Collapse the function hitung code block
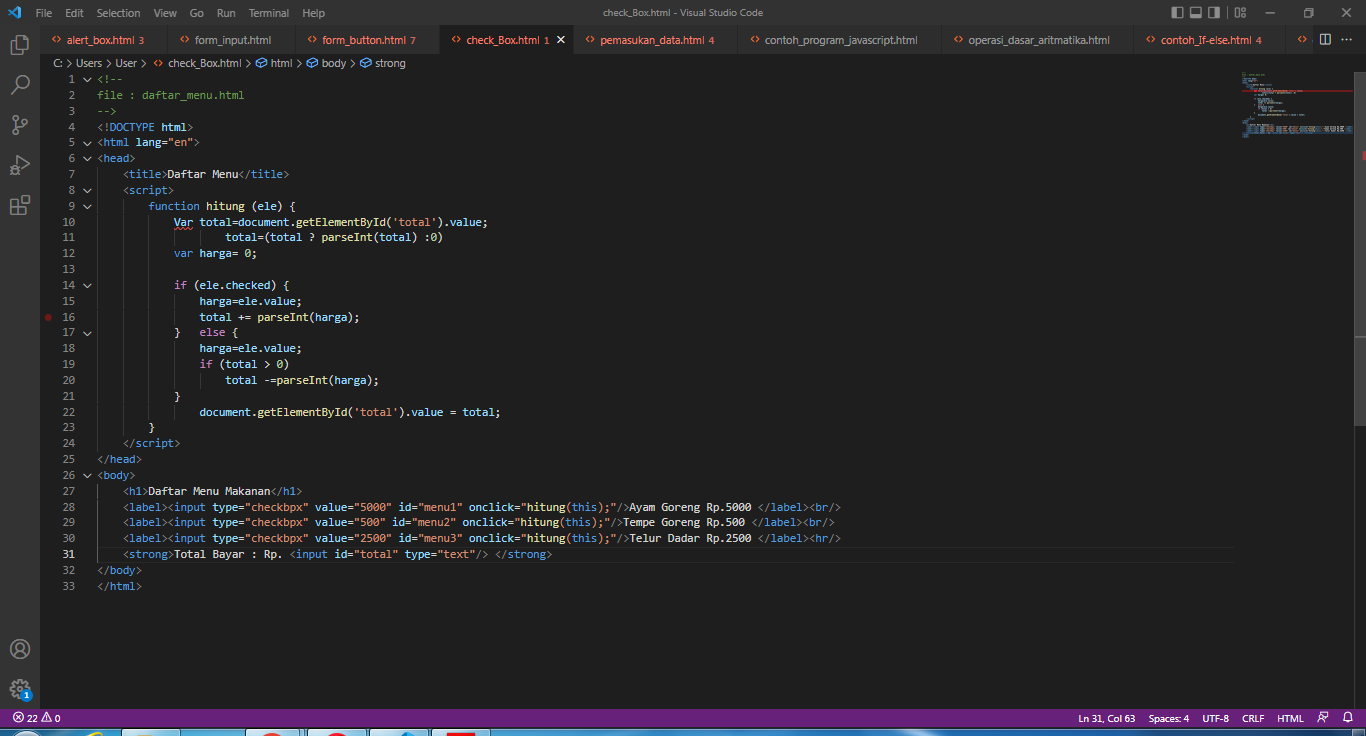 87,205
